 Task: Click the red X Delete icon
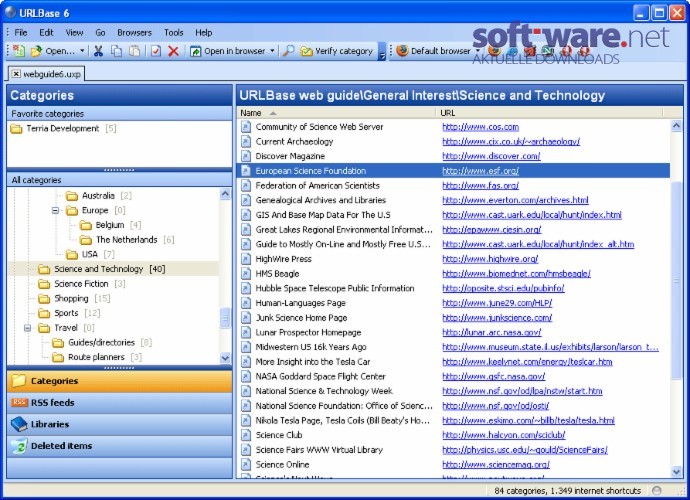point(173,51)
